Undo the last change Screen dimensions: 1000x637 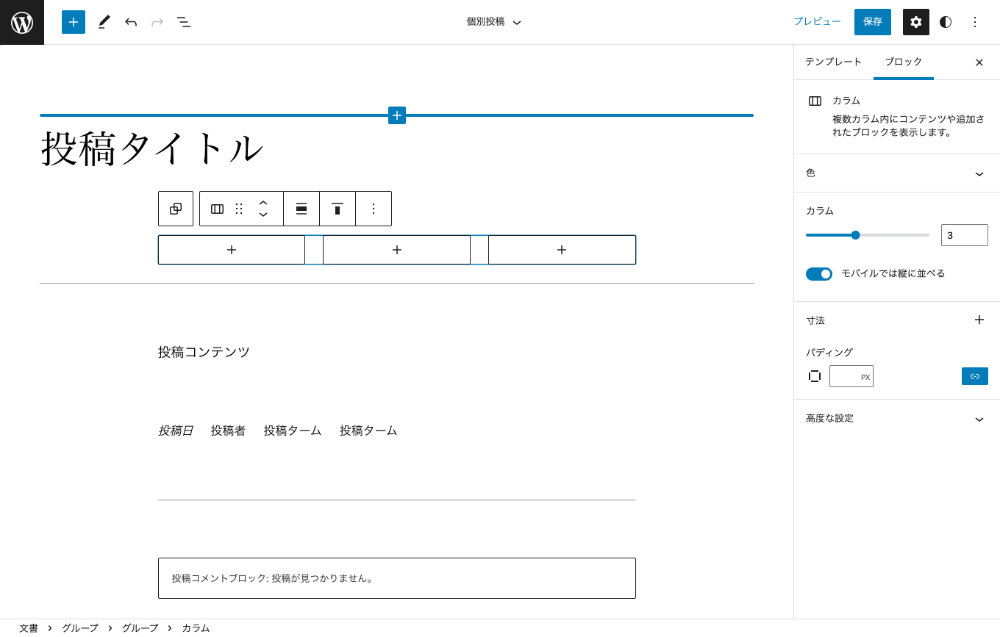pyautogui.click(x=131, y=22)
